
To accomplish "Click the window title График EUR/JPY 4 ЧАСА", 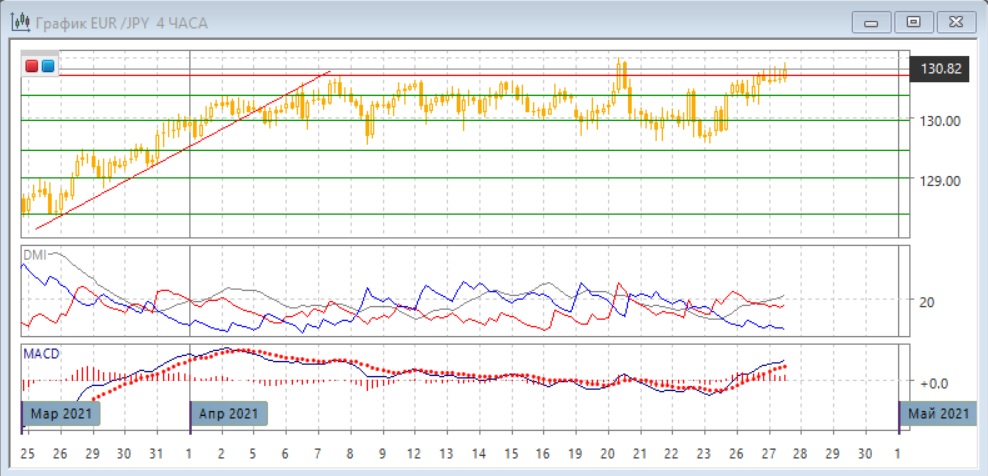I will pyautogui.click(x=121, y=23).
